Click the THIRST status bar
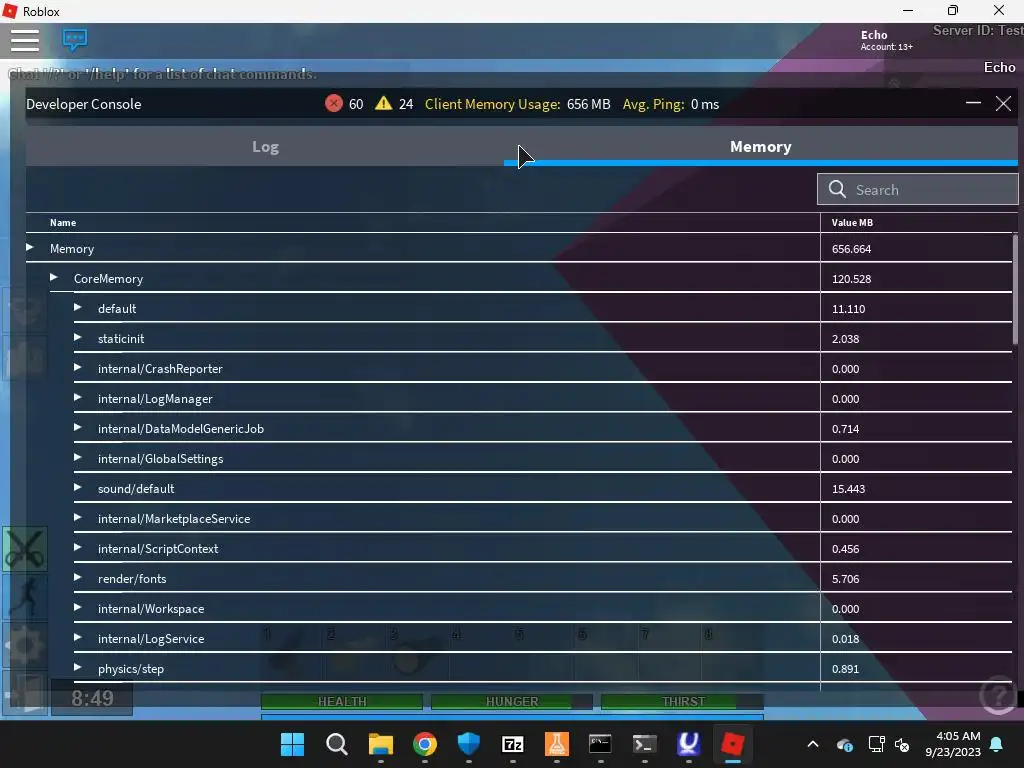This screenshot has width=1024, height=768. point(682,701)
